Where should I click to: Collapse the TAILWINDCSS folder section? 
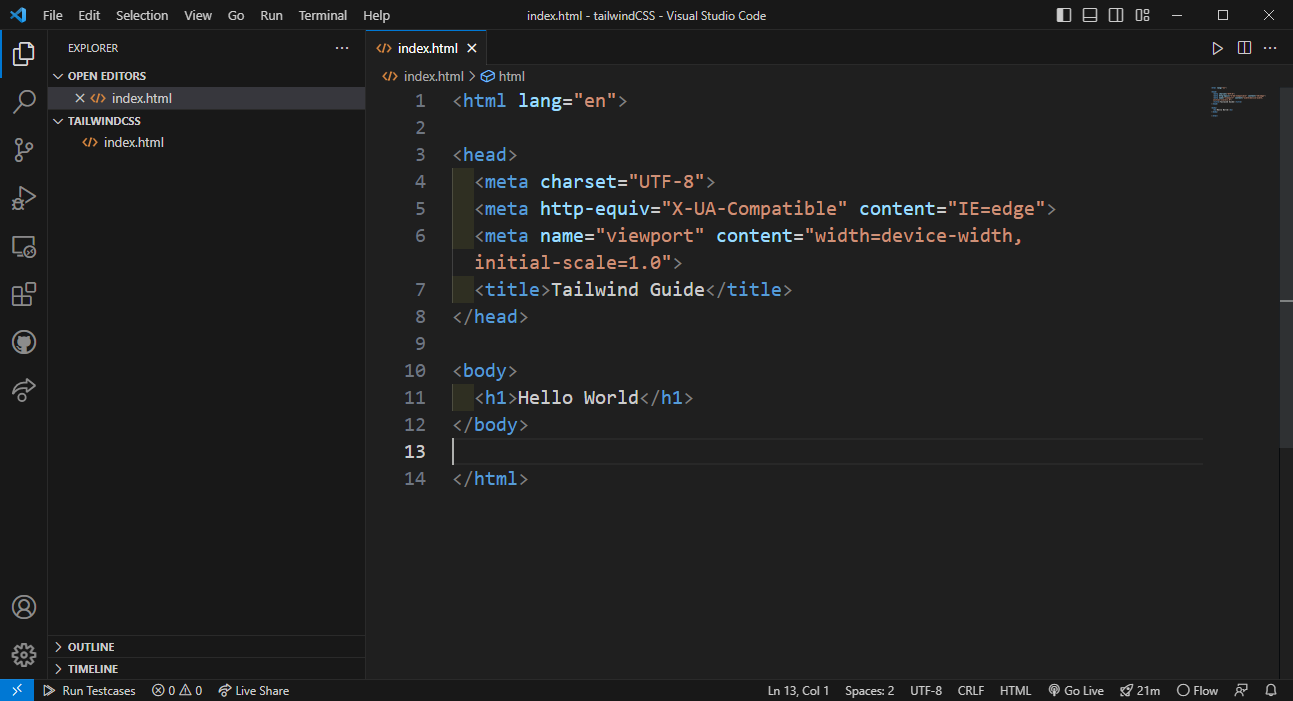[104, 121]
